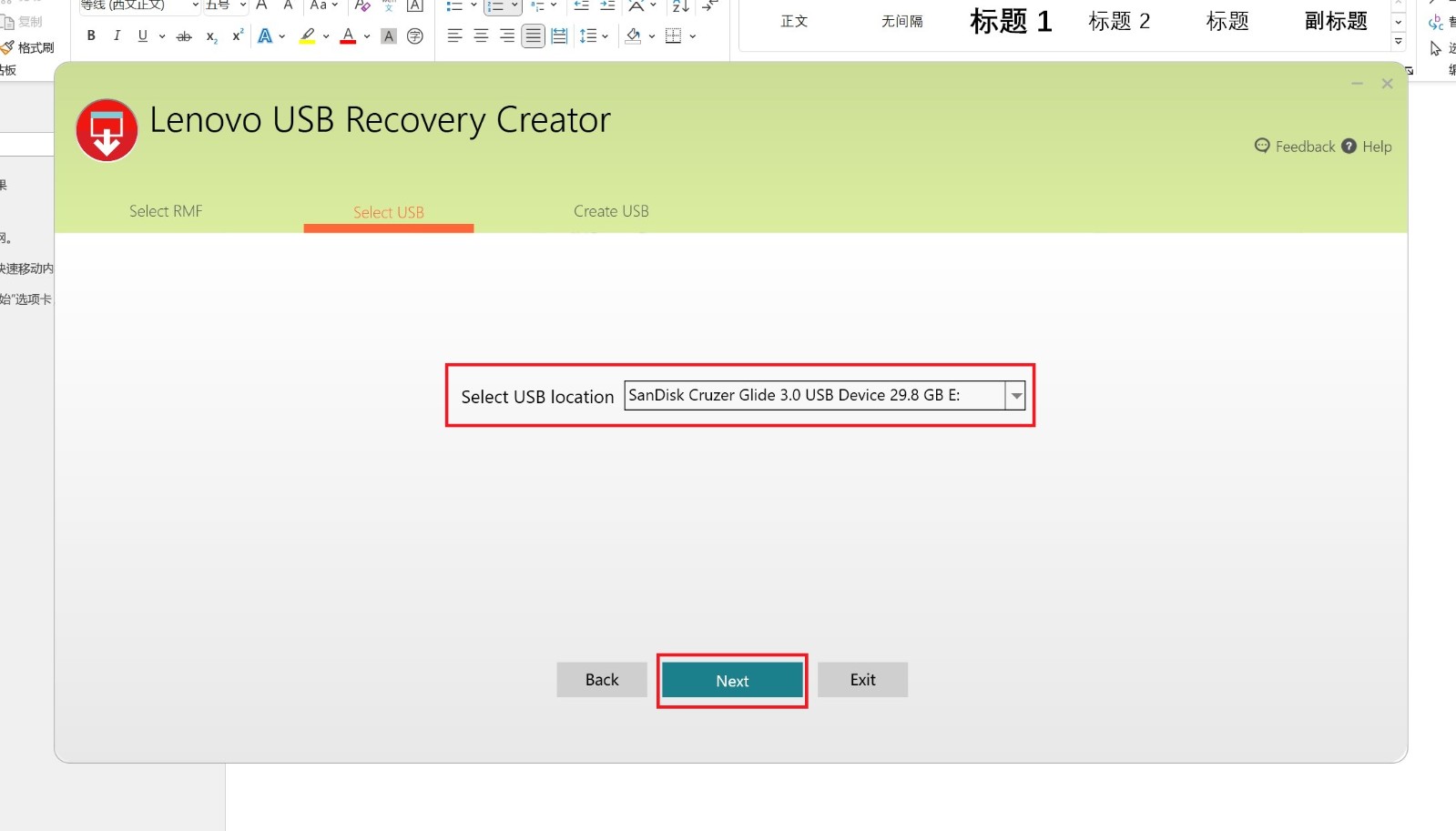Apply 标题 style in Word gallery
The width and height of the screenshot is (1456, 831).
tap(1227, 21)
